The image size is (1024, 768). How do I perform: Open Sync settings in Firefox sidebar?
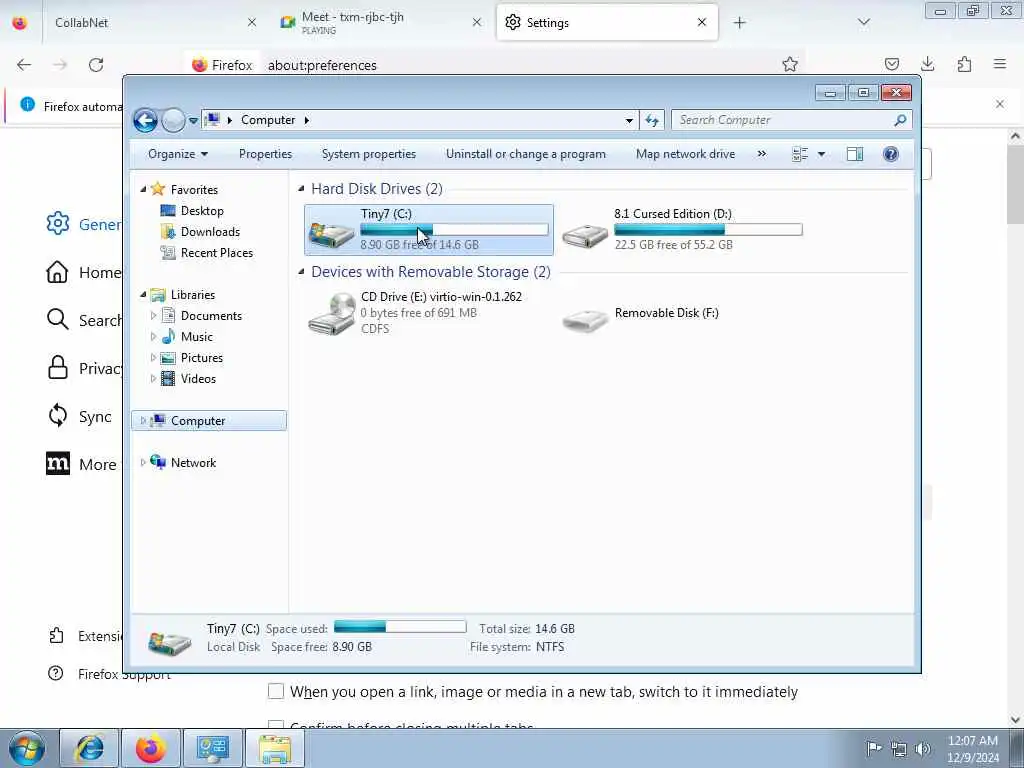[x=79, y=416]
